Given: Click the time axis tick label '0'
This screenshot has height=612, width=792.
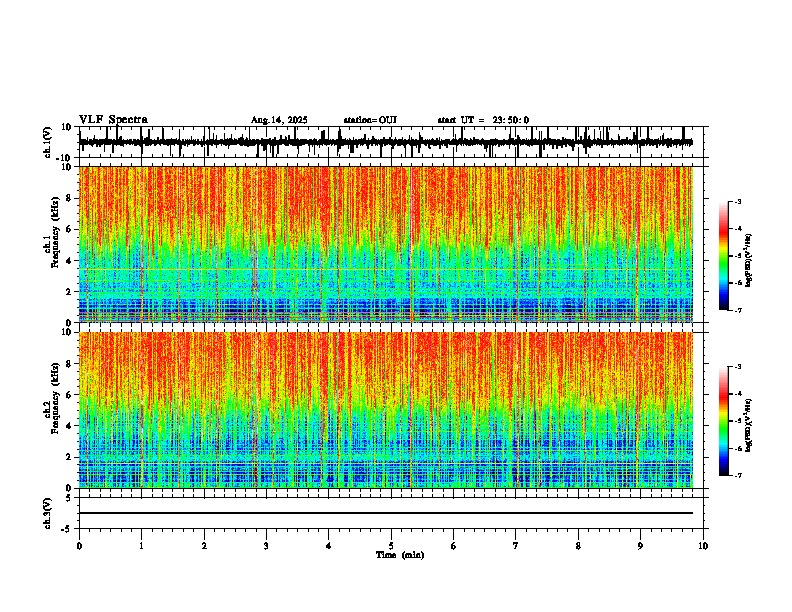Looking at the screenshot, I should pos(79,546).
